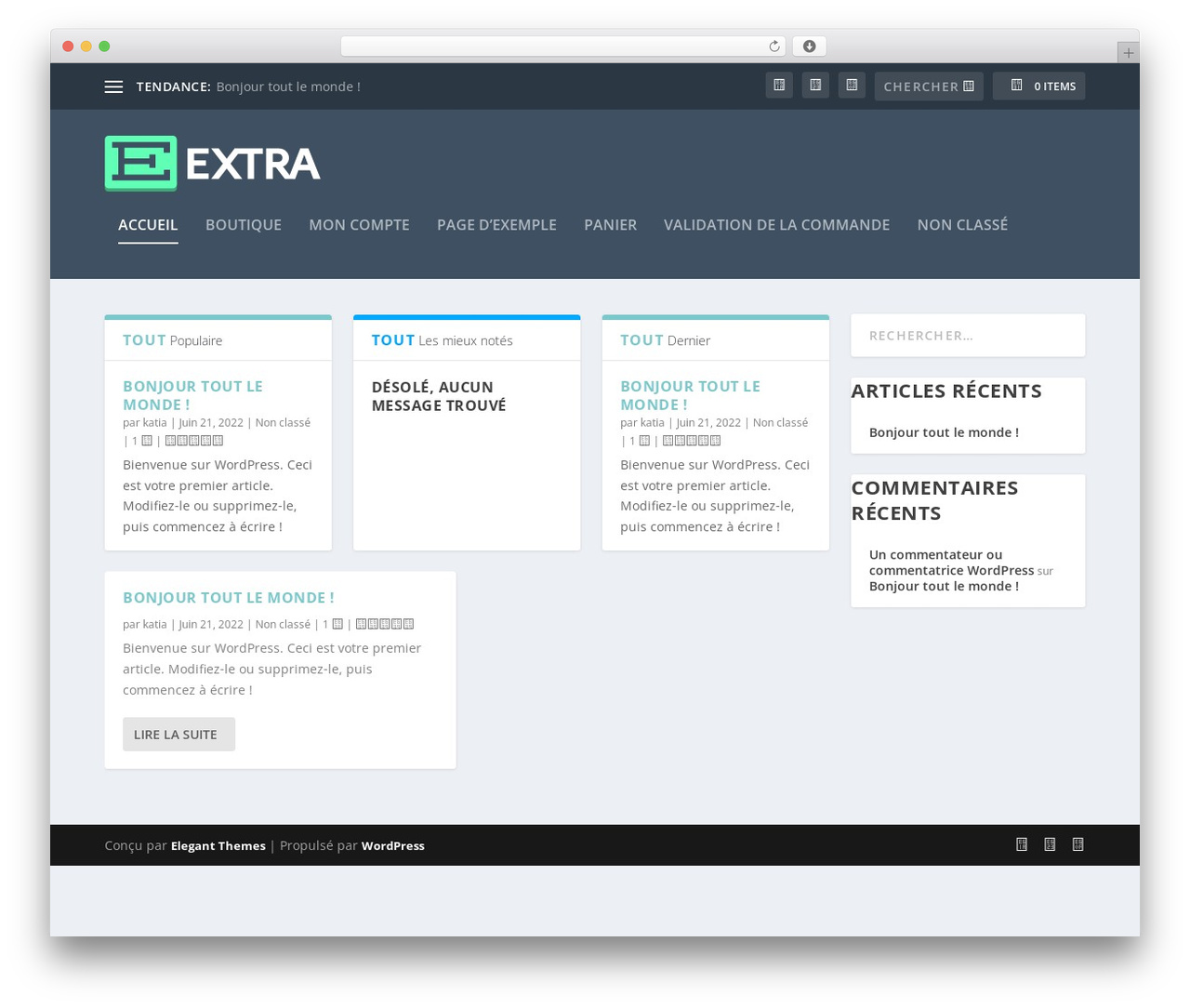Click the trending post link in top bar

288,86
